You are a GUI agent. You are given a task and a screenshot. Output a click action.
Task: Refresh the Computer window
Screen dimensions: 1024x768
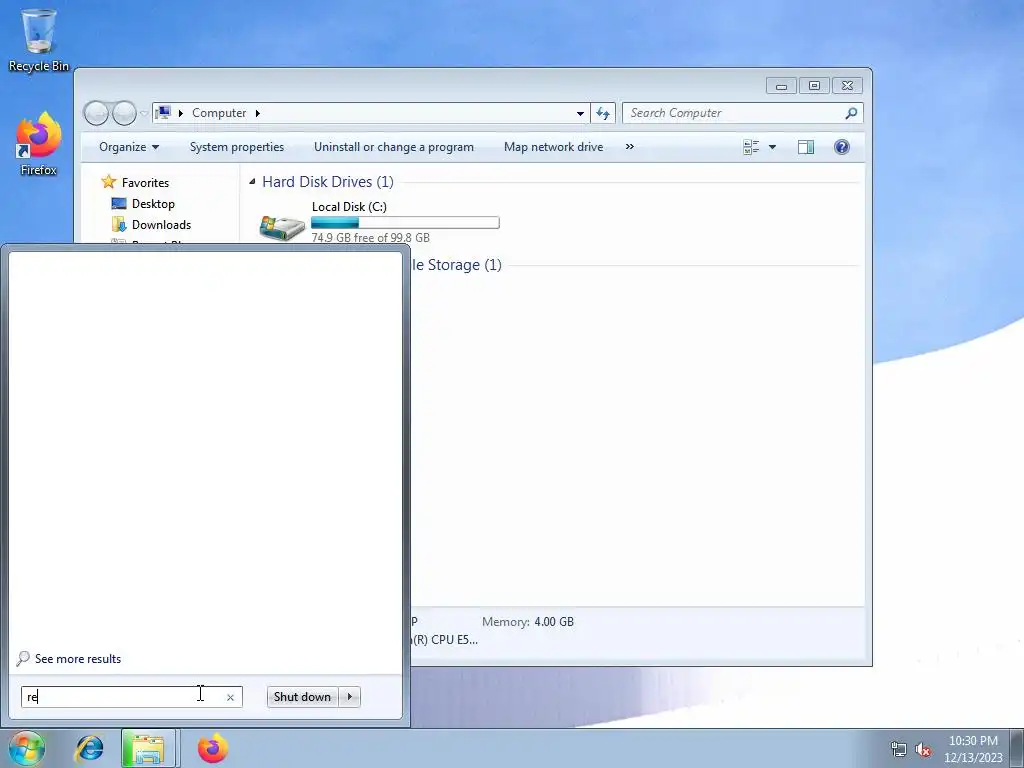point(603,113)
